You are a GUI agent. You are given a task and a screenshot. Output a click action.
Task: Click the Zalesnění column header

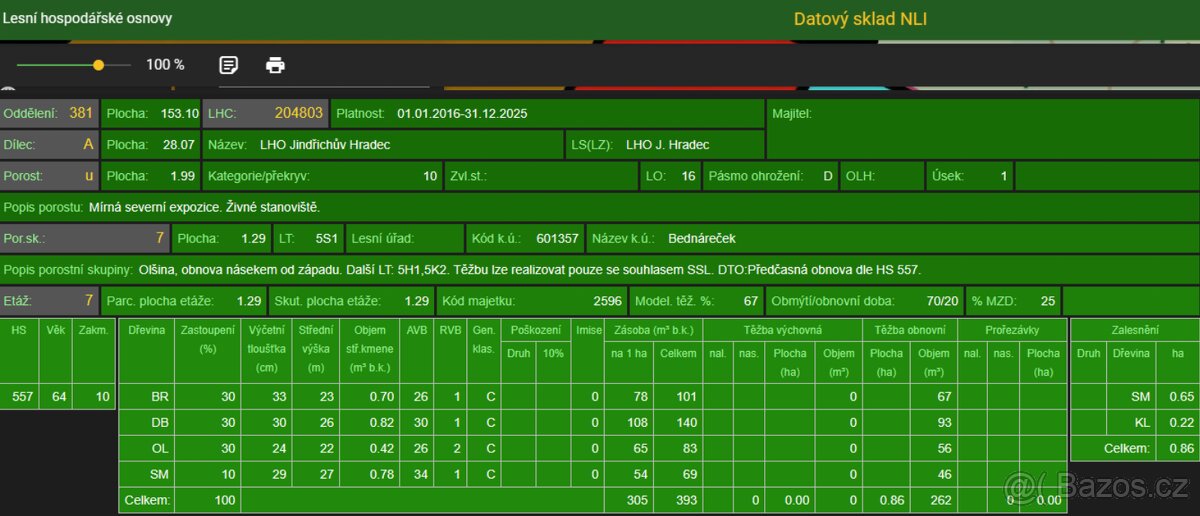coord(1133,329)
